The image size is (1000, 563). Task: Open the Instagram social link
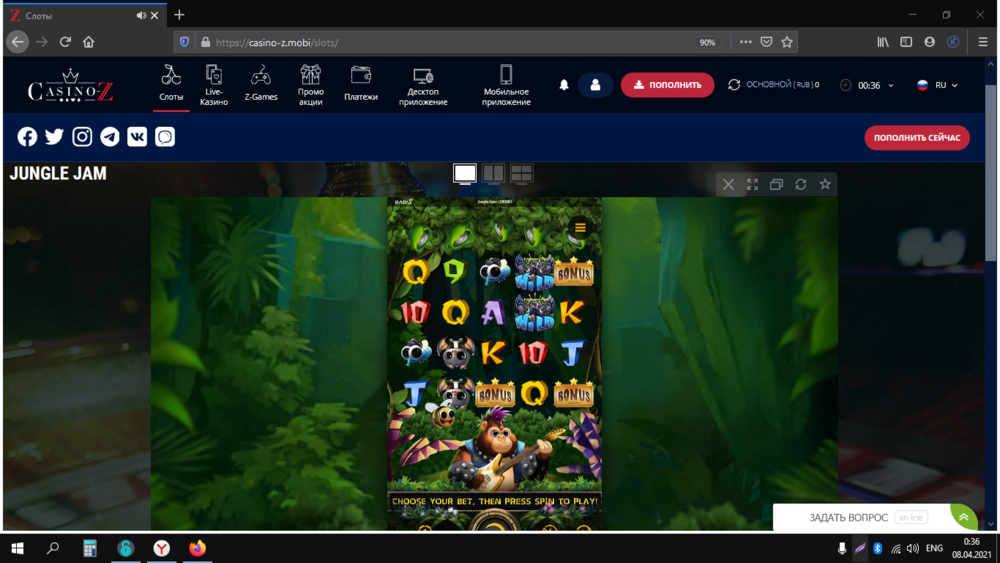pyautogui.click(x=82, y=136)
